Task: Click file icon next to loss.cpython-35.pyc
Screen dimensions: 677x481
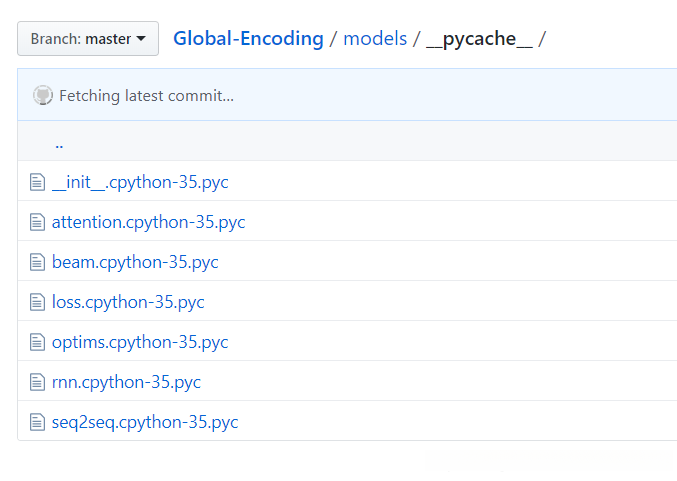Action: [38, 302]
